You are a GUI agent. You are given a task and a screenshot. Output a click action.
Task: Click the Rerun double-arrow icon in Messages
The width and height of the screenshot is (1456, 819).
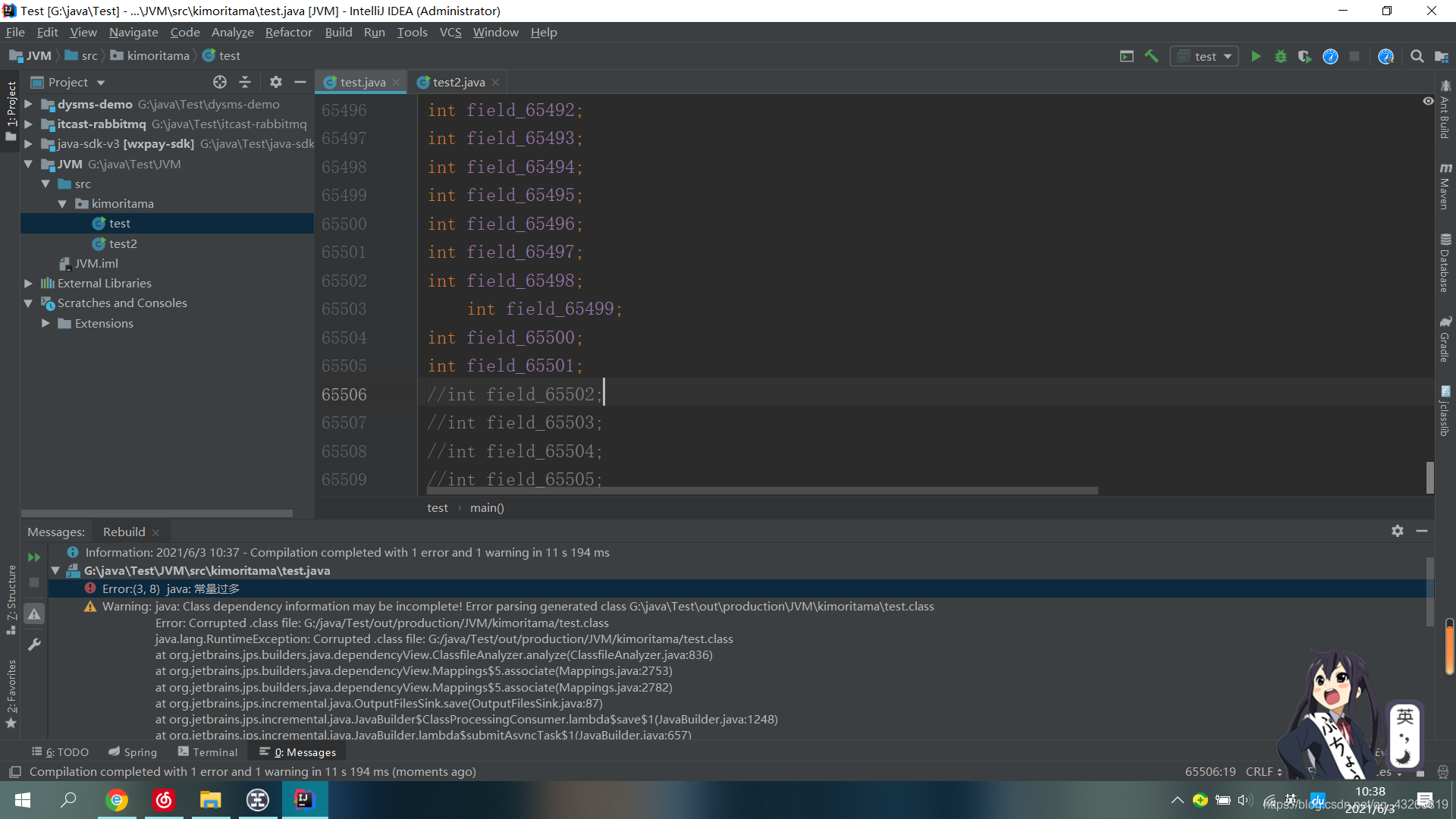(x=34, y=557)
